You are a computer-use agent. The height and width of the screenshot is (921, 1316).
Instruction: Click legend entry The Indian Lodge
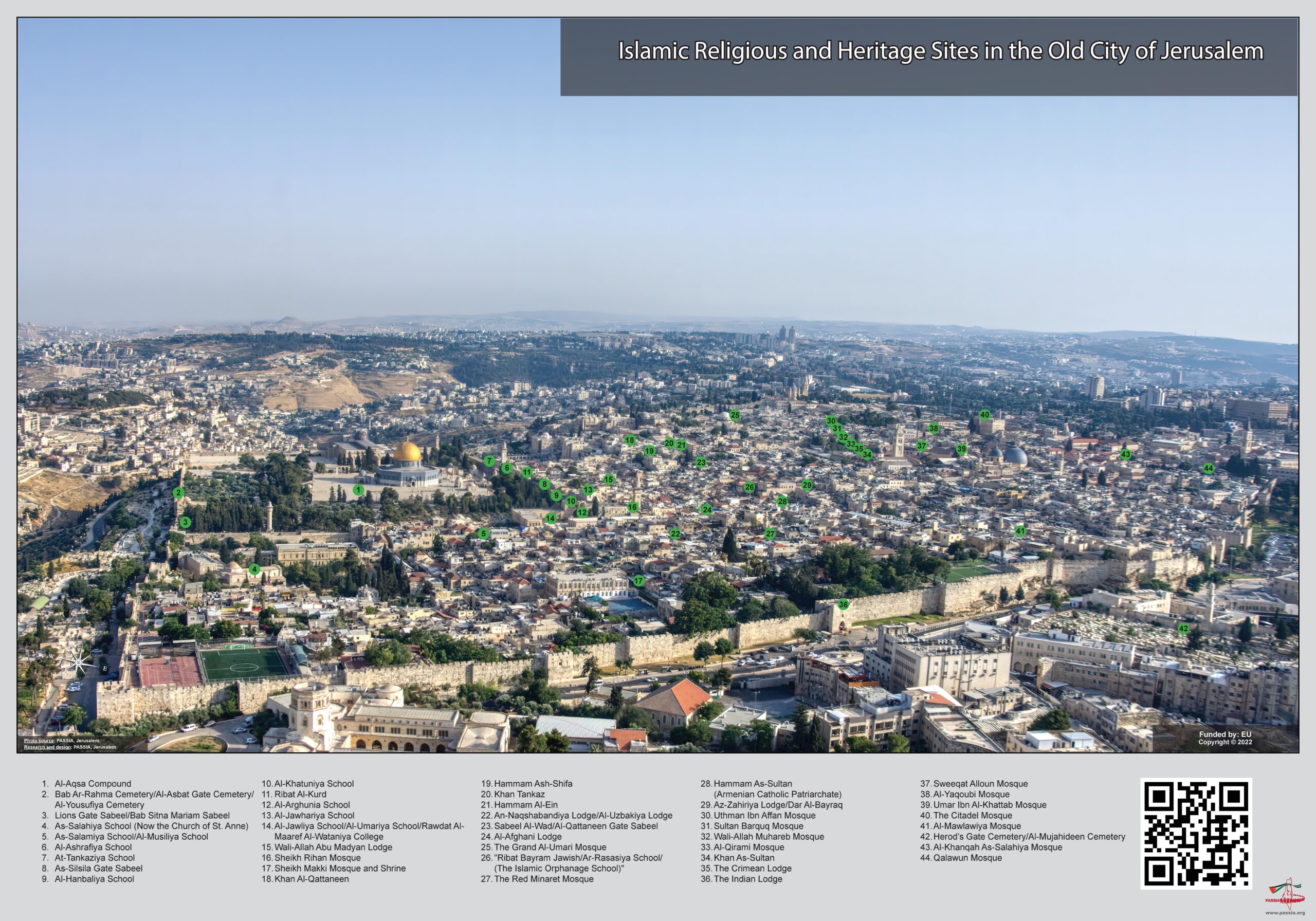[x=747, y=878]
